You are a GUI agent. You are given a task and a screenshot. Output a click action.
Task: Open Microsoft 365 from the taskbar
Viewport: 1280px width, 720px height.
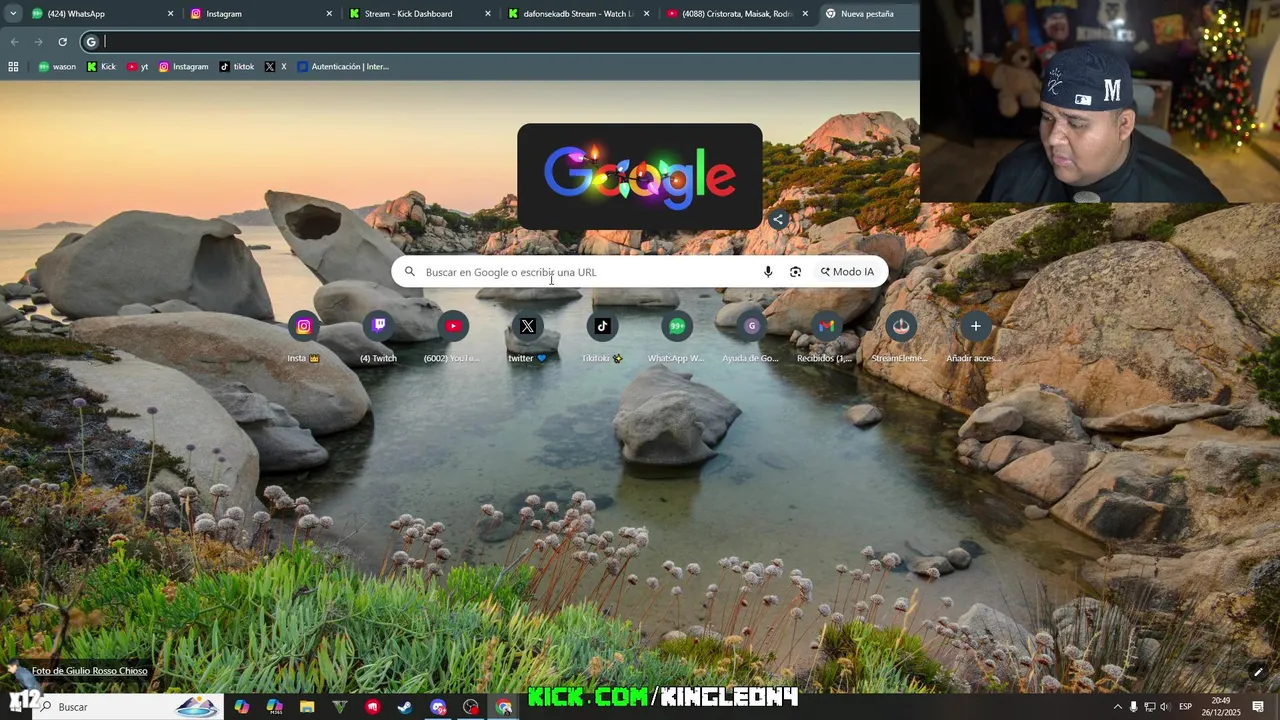tap(275, 707)
